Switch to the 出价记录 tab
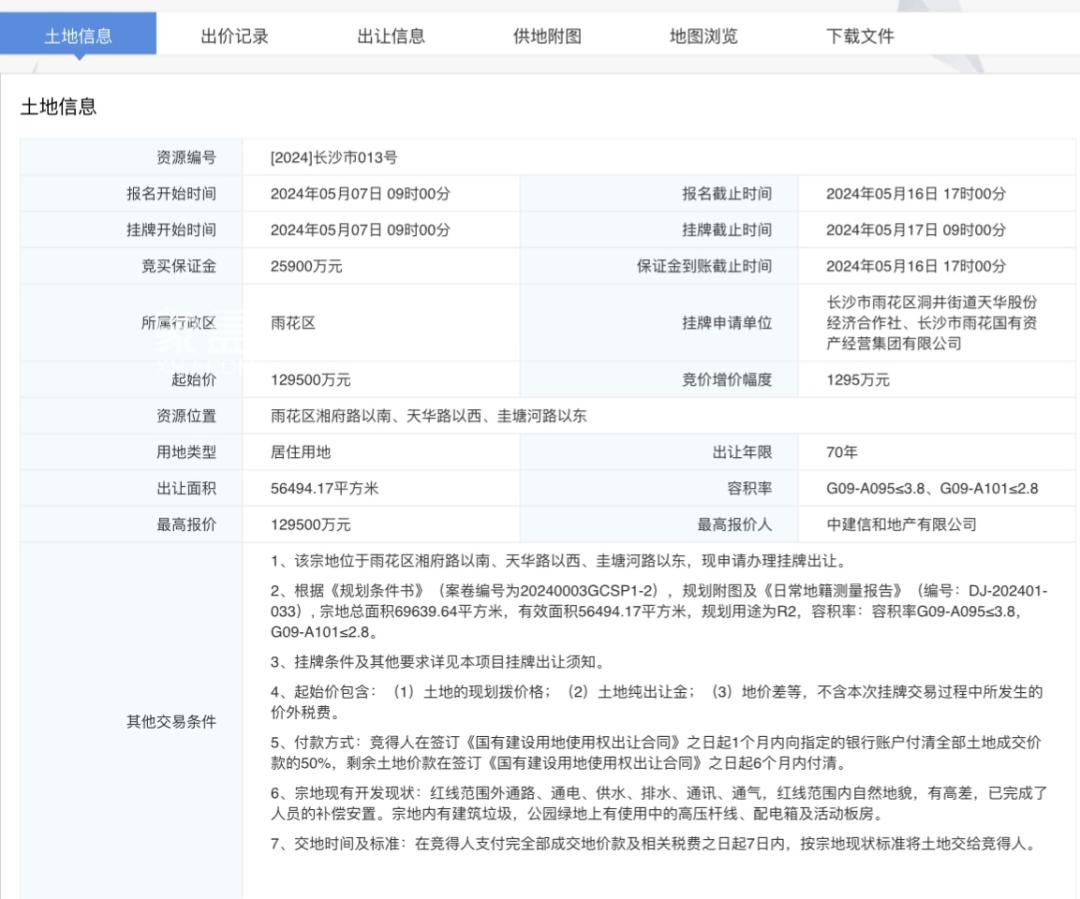 coord(234,36)
